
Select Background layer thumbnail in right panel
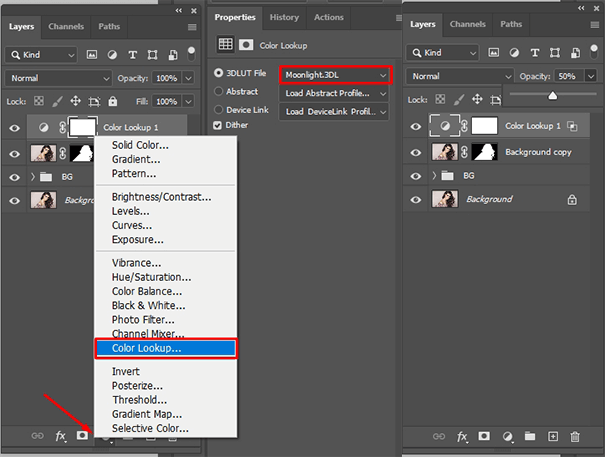445,199
